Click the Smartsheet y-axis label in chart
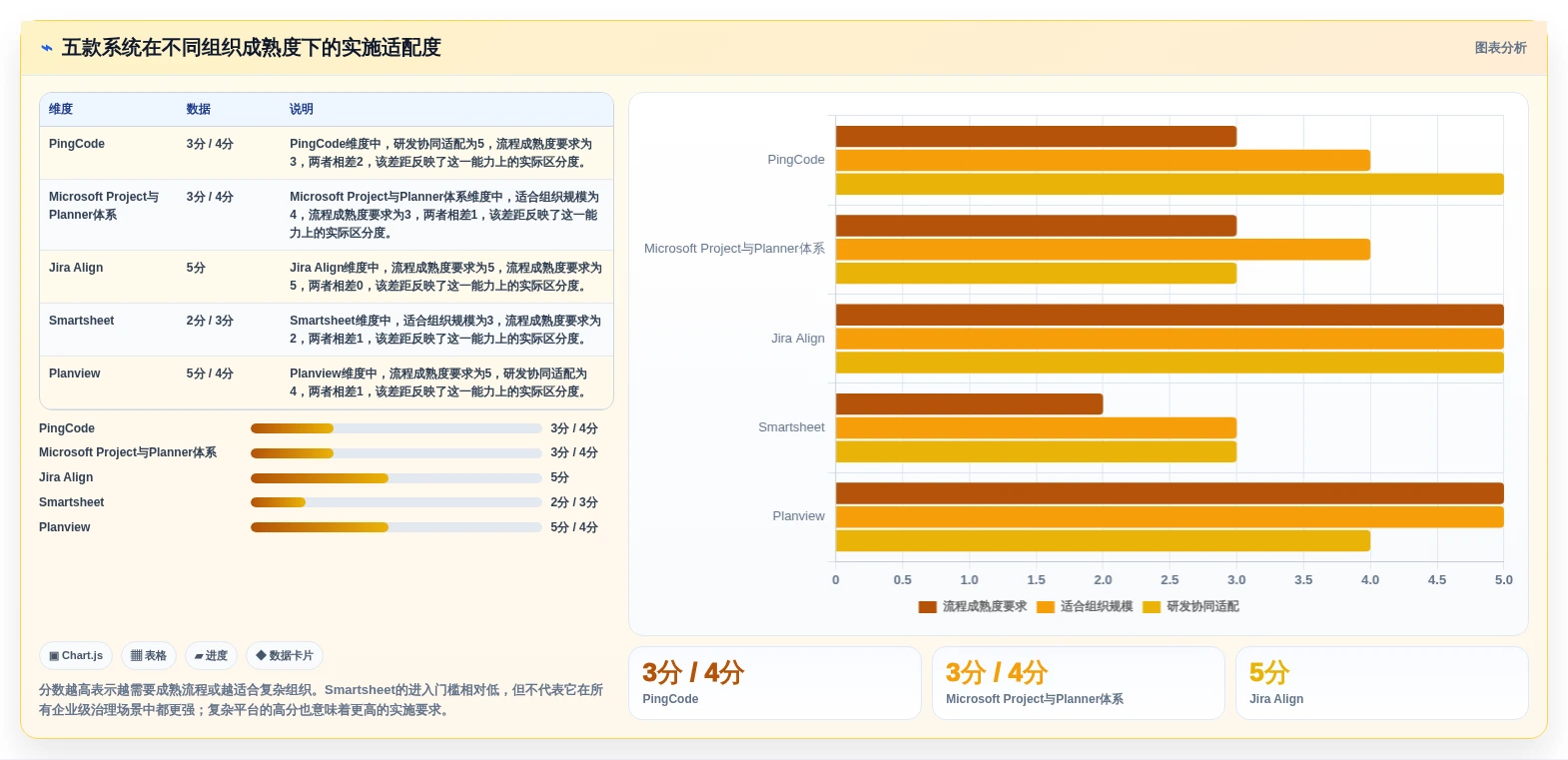Viewport: 1568px width, 760px height. [x=791, y=427]
